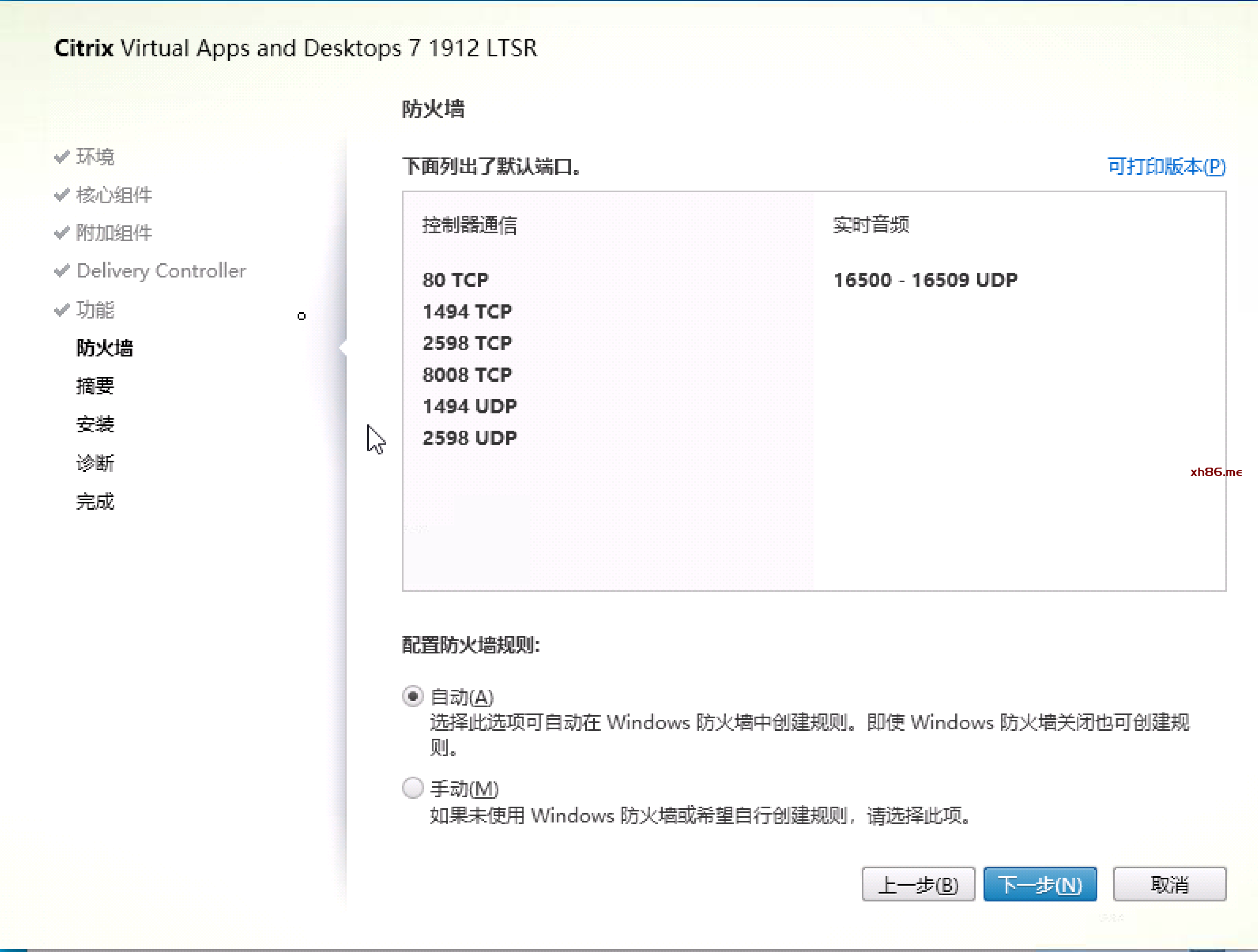Open the 可打印版本(P) link
The width and height of the screenshot is (1258, 952).
1166,166
